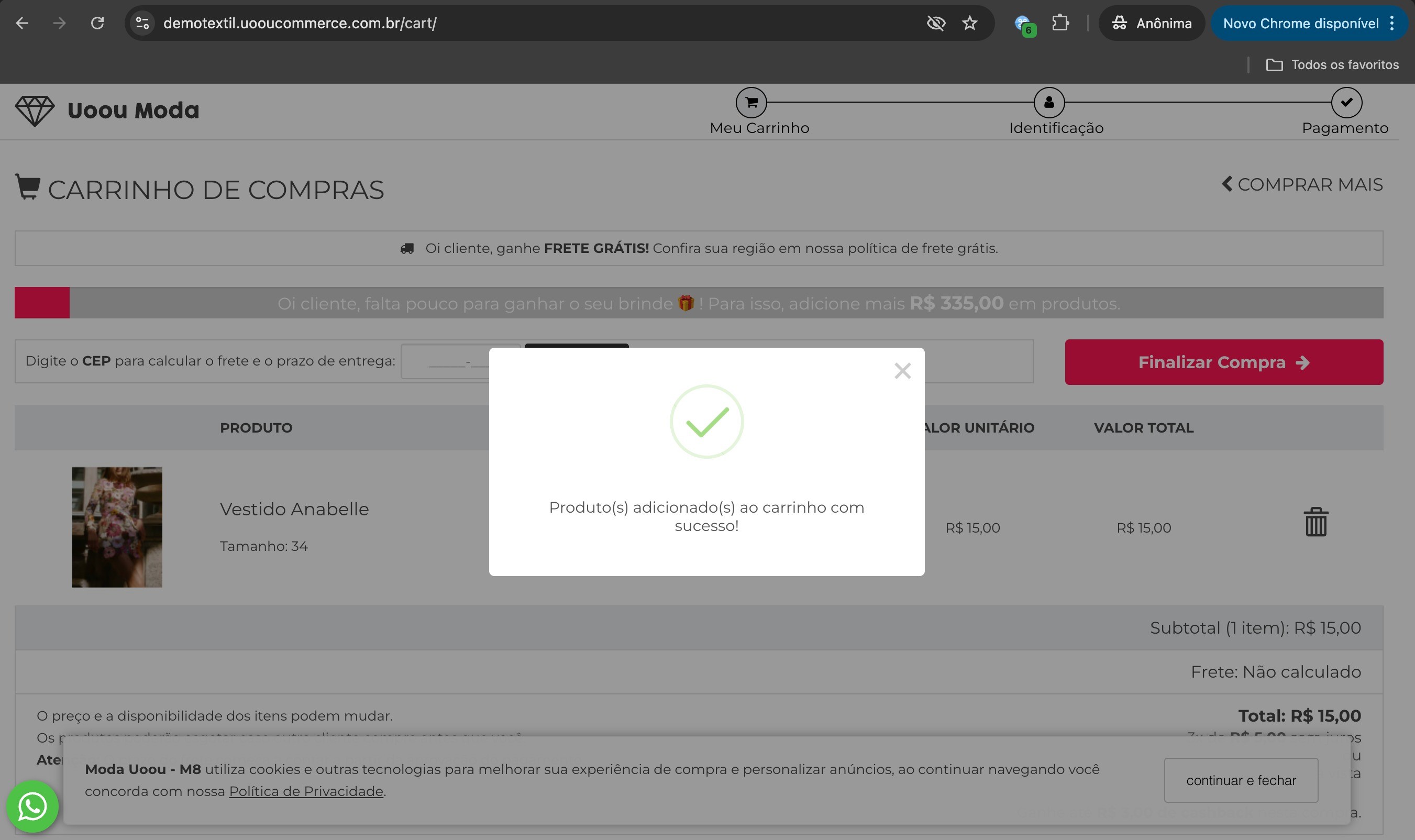Viewport: 1415px width, 840px height.
Task: Open the site information icon in the address bar
Action: click(x=142, y=23)
